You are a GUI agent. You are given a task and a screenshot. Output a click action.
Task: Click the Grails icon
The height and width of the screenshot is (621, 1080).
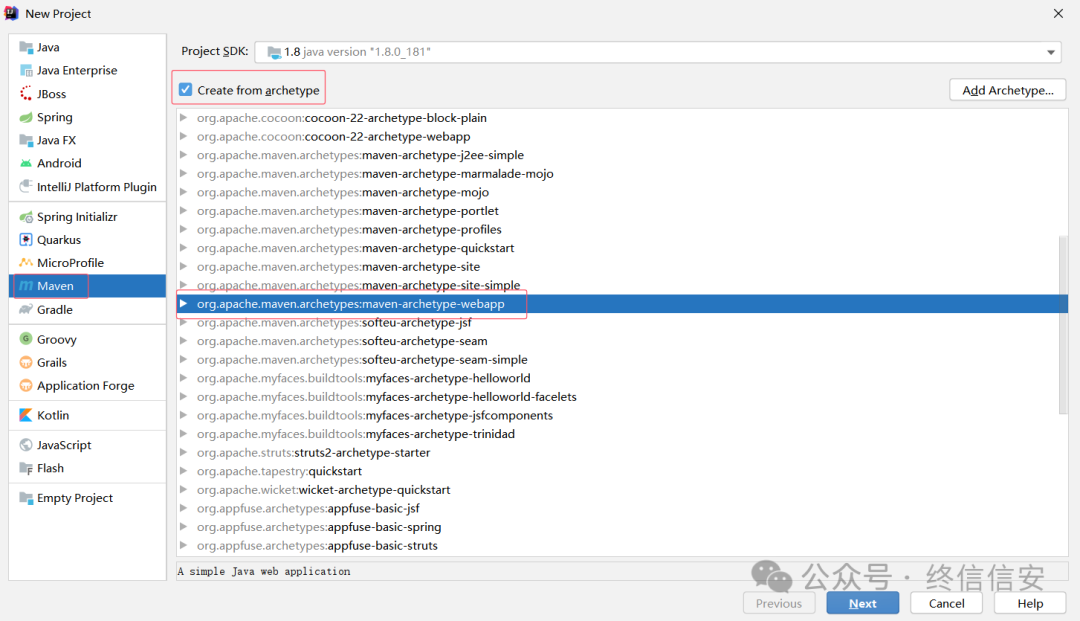tap(26, 363)
